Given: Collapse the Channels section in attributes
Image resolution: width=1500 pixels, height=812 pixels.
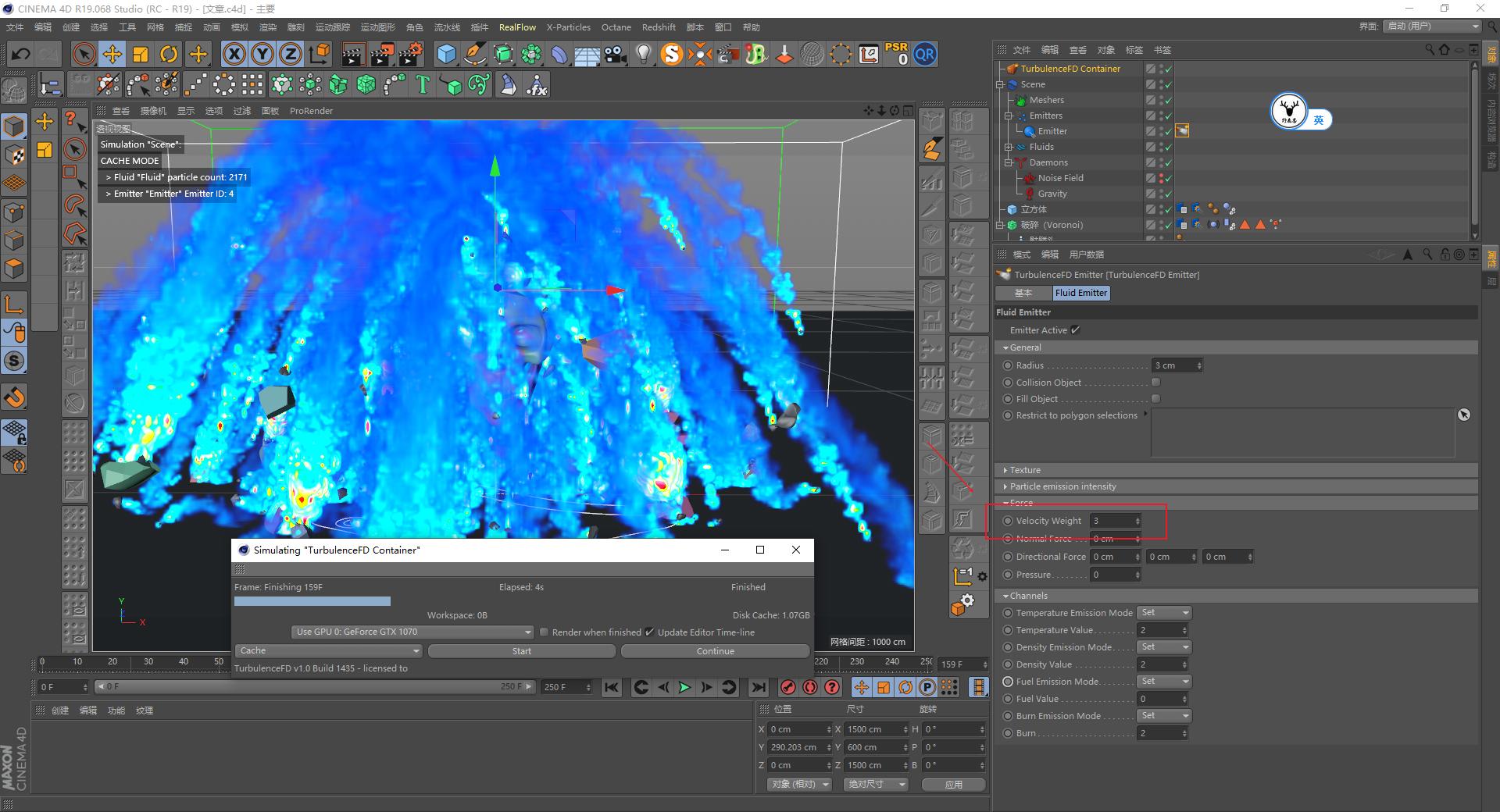Looking at the screenshot, I should click(1005, 595).
